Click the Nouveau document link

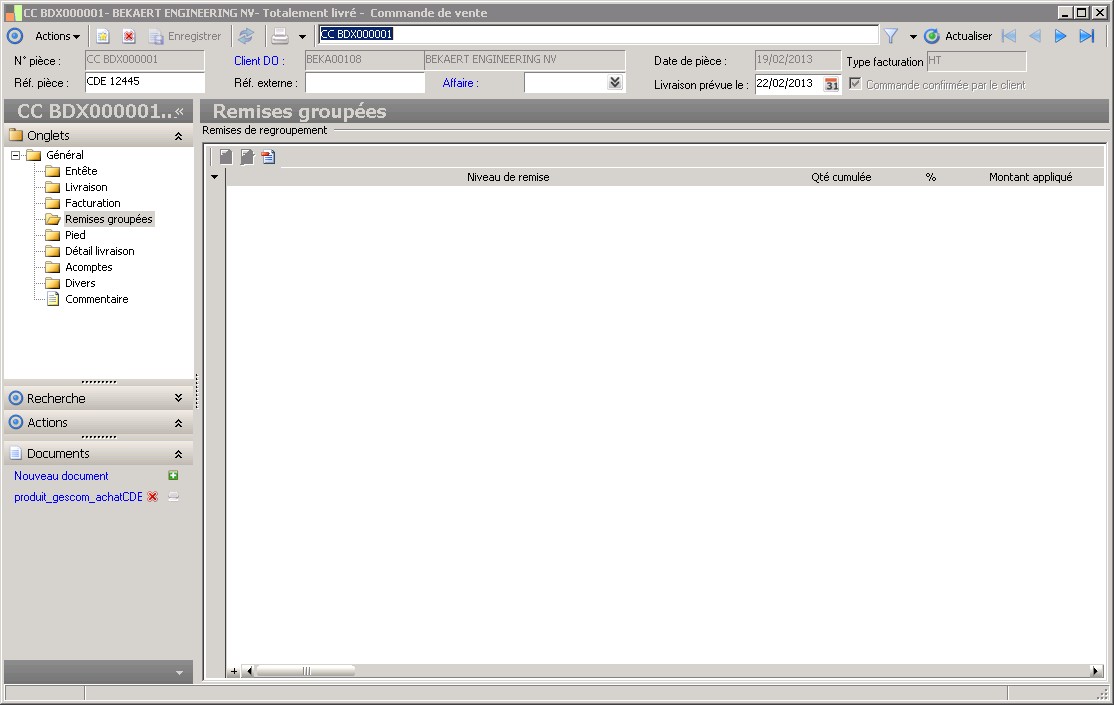61,476
